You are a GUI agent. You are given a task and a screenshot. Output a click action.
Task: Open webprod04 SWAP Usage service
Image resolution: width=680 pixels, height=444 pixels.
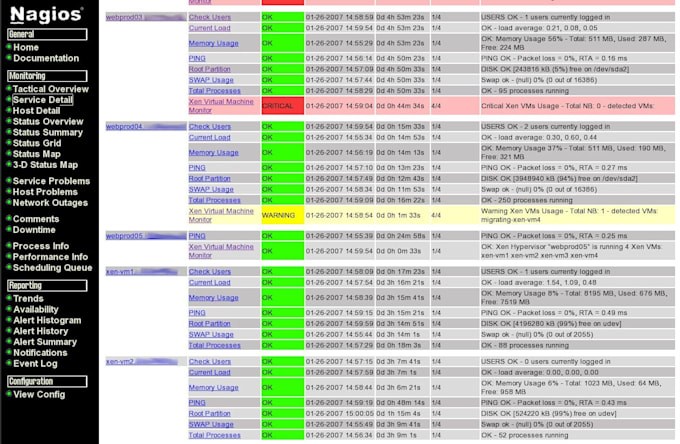[211, 189]
